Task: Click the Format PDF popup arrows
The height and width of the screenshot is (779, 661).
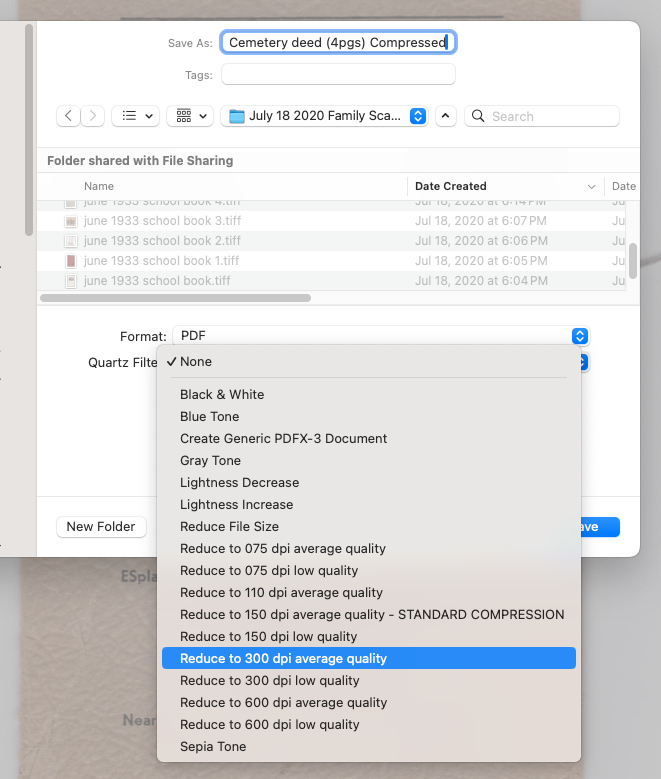Action: [x=580, y=337]
